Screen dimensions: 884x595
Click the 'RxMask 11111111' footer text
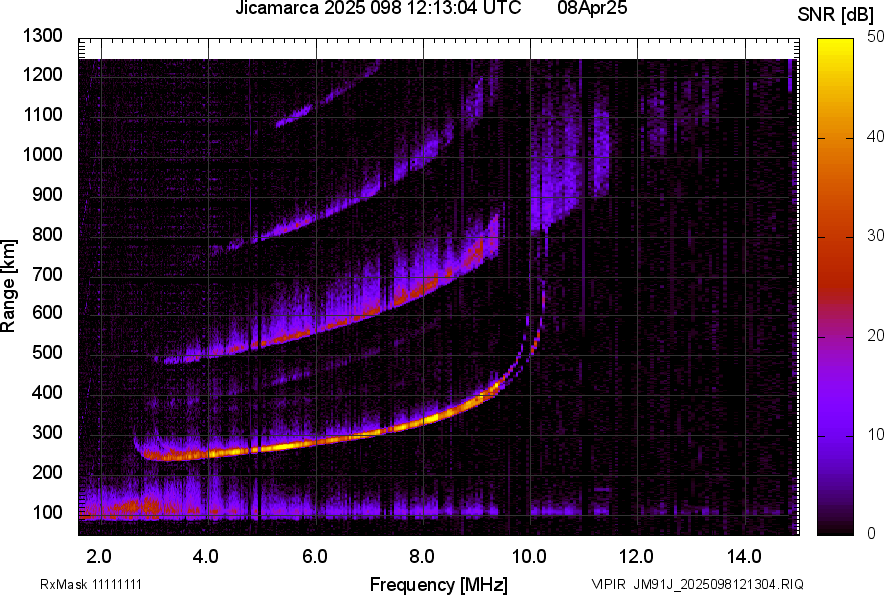pyautogui.click(x=91, y=584)
